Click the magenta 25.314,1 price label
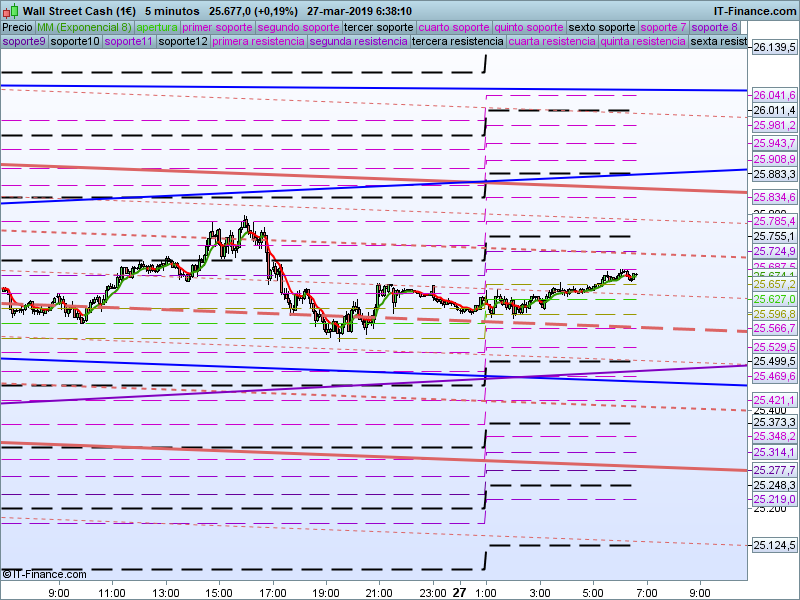Viewport: 800px width, 600px height. point(774,452)
